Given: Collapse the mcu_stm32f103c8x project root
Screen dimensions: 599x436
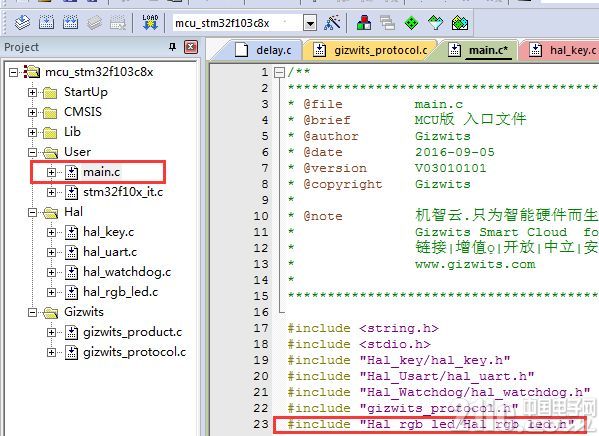Looking at the screenshot, I should (14, 72).
